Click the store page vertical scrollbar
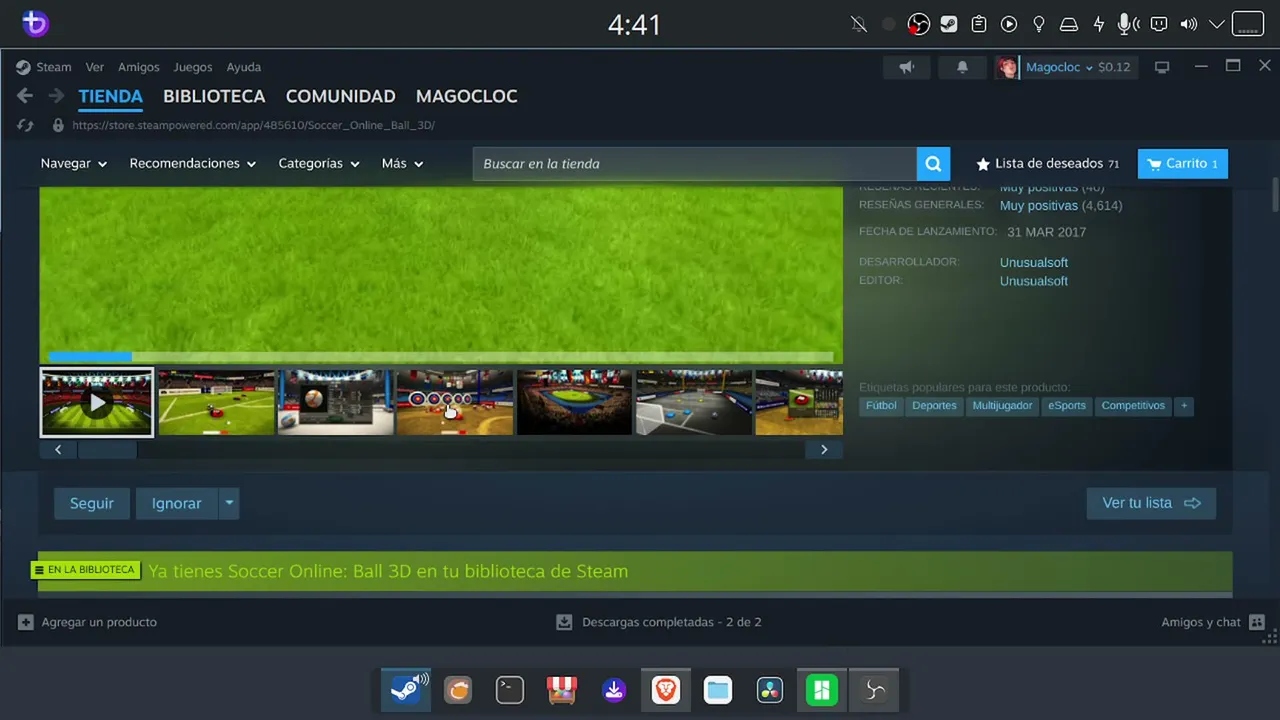 pos(1275,193)
